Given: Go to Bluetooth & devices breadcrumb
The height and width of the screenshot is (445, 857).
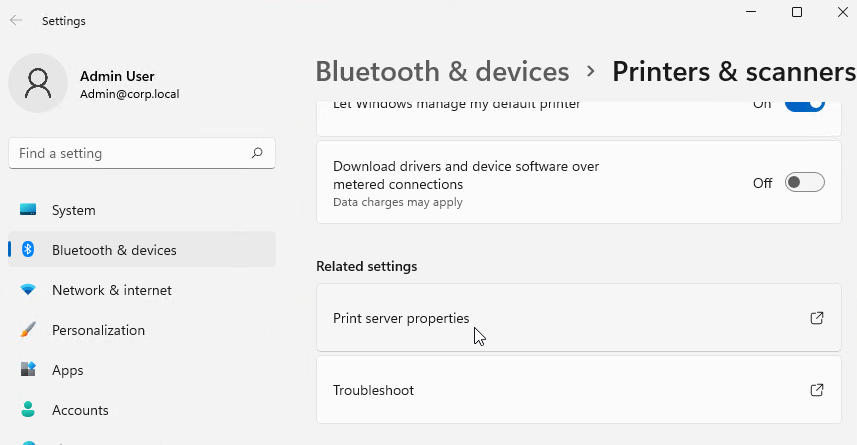Looking at the screenshot, I should pyautogui.click(x=442, y=72).
